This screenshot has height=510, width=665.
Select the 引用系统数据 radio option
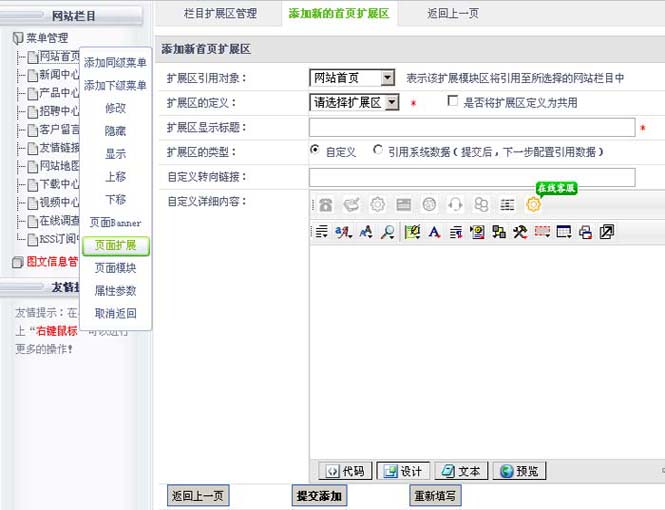point(377,150)
